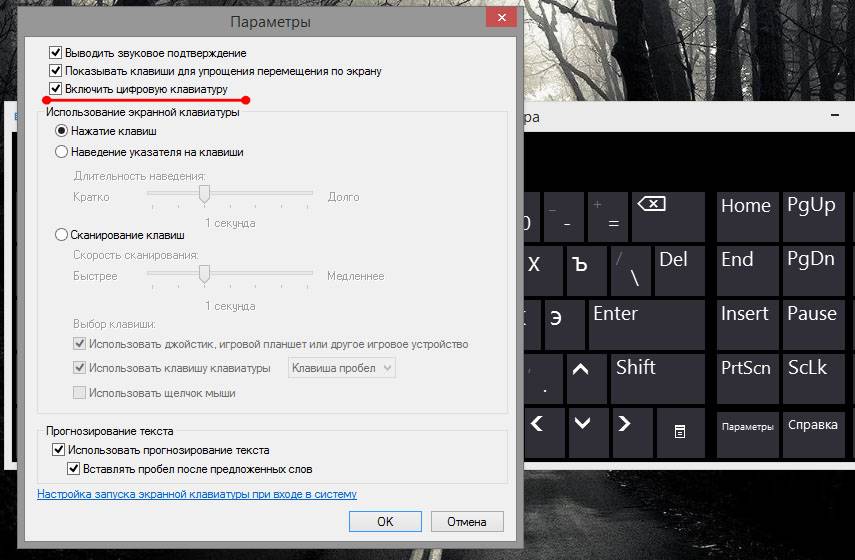Viewport: 855px width, 560px height.
Task: Toggle 'Использовать прогнозирование текста' checkbox
Action: click(x=58, y=450)
